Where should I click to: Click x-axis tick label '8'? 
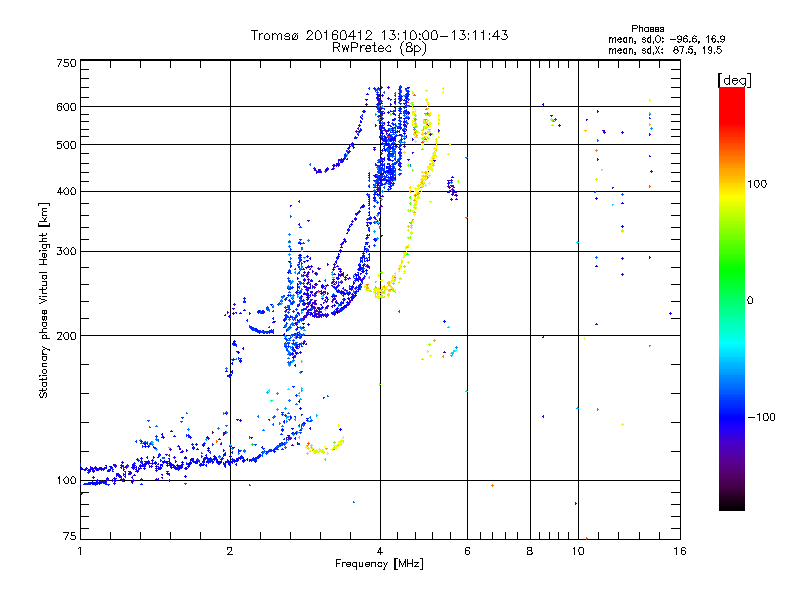click(x=530, y=551)
